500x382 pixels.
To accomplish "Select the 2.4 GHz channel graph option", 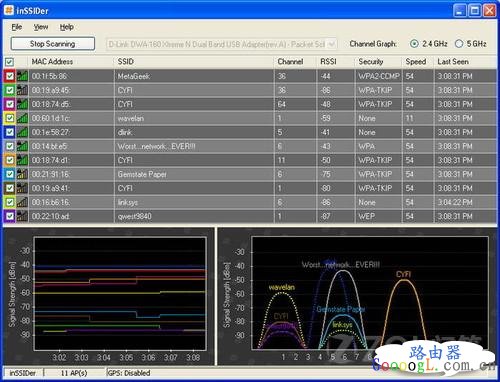I will [414, 44].
